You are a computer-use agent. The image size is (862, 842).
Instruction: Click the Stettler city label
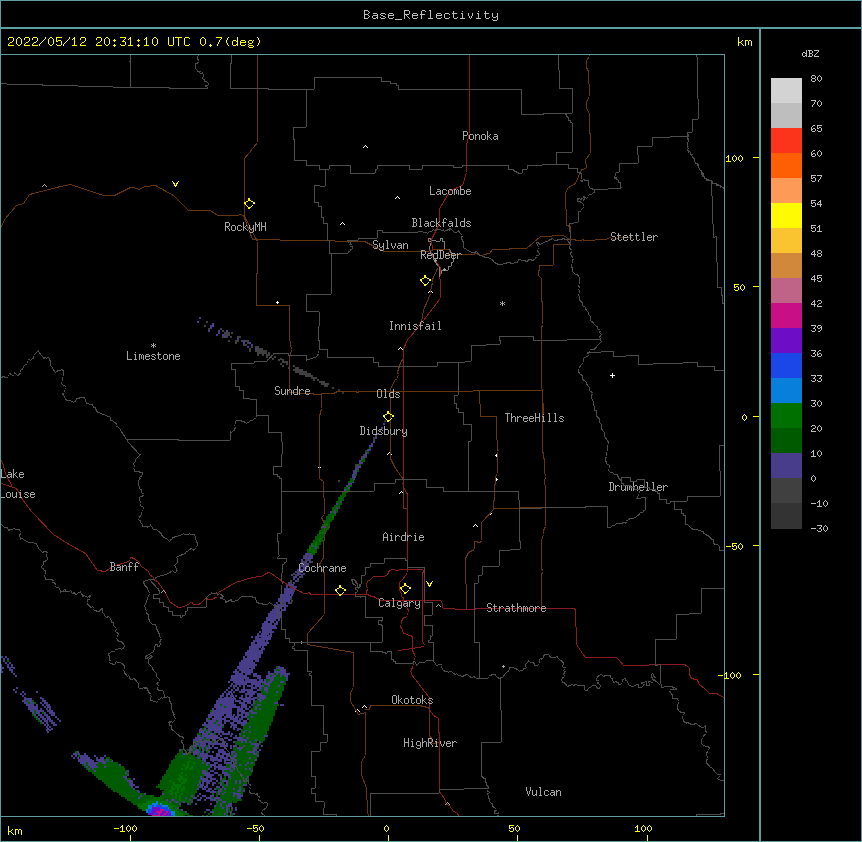pos(634,237)
